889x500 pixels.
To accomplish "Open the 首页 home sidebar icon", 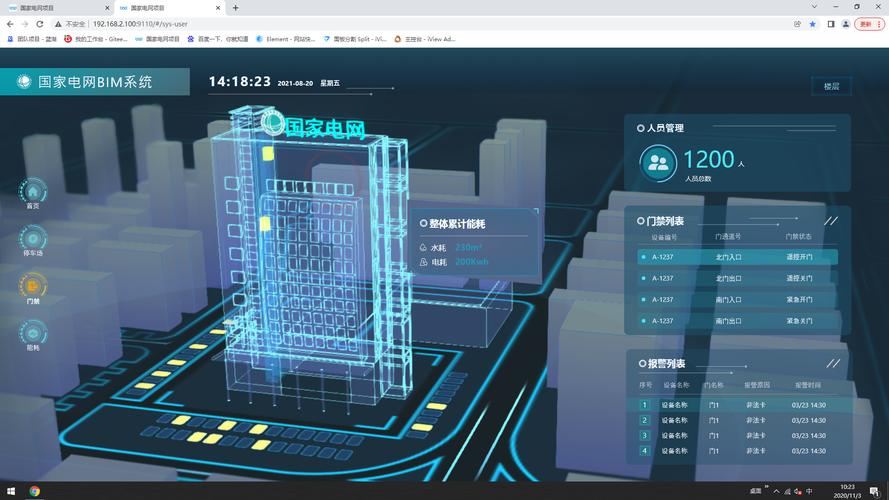I will click(x=33, y=192).
